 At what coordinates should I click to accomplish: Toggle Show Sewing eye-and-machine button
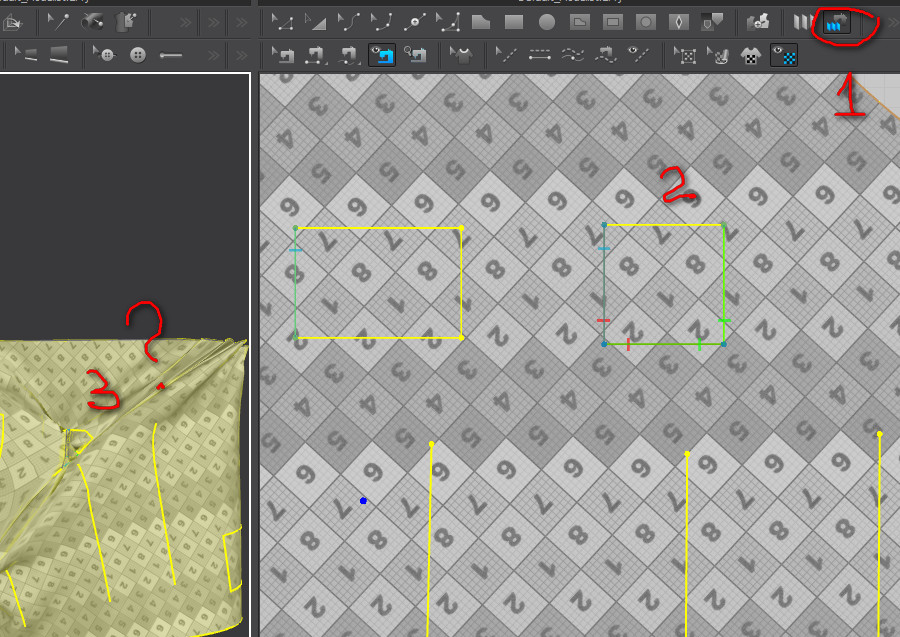pyautogui.click(x=382, y=55)
